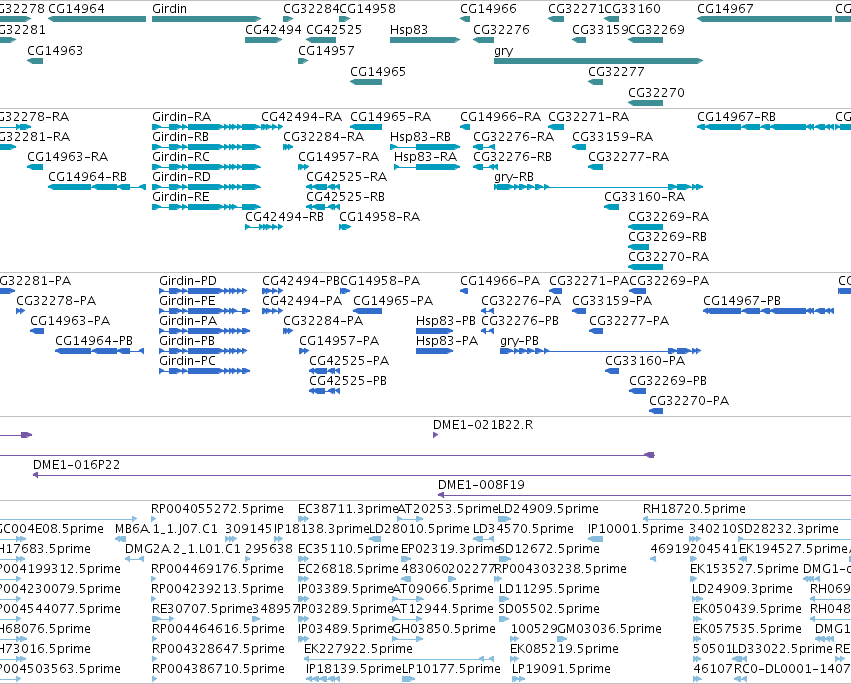Select the CG33159-RA transcript
This screenshot has width=851, height=684.
coord(579,147)
